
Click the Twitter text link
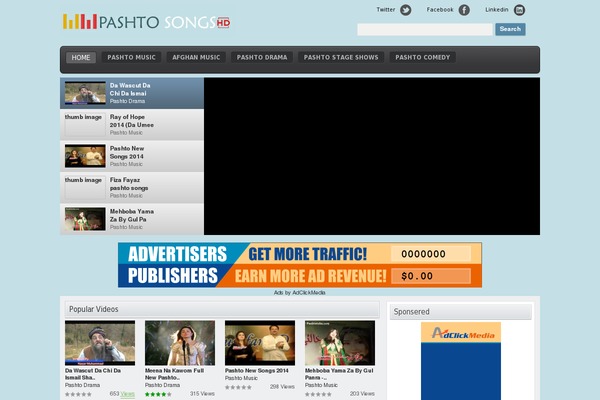coord(386,10)
